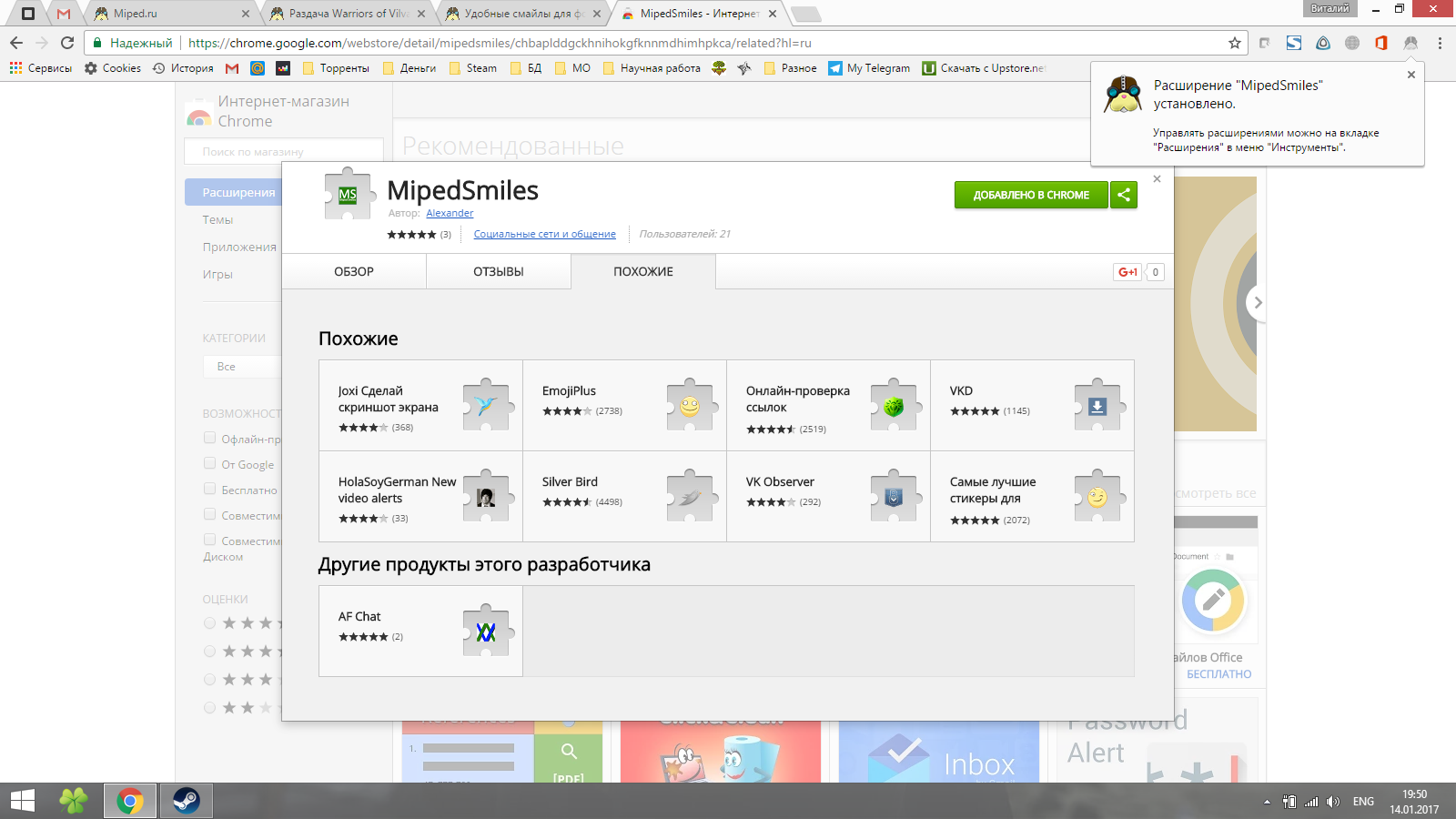The width and height of the screenshot is (1456, 819).
Task: Open the Все category dropdown
Action: pos(242,367)
